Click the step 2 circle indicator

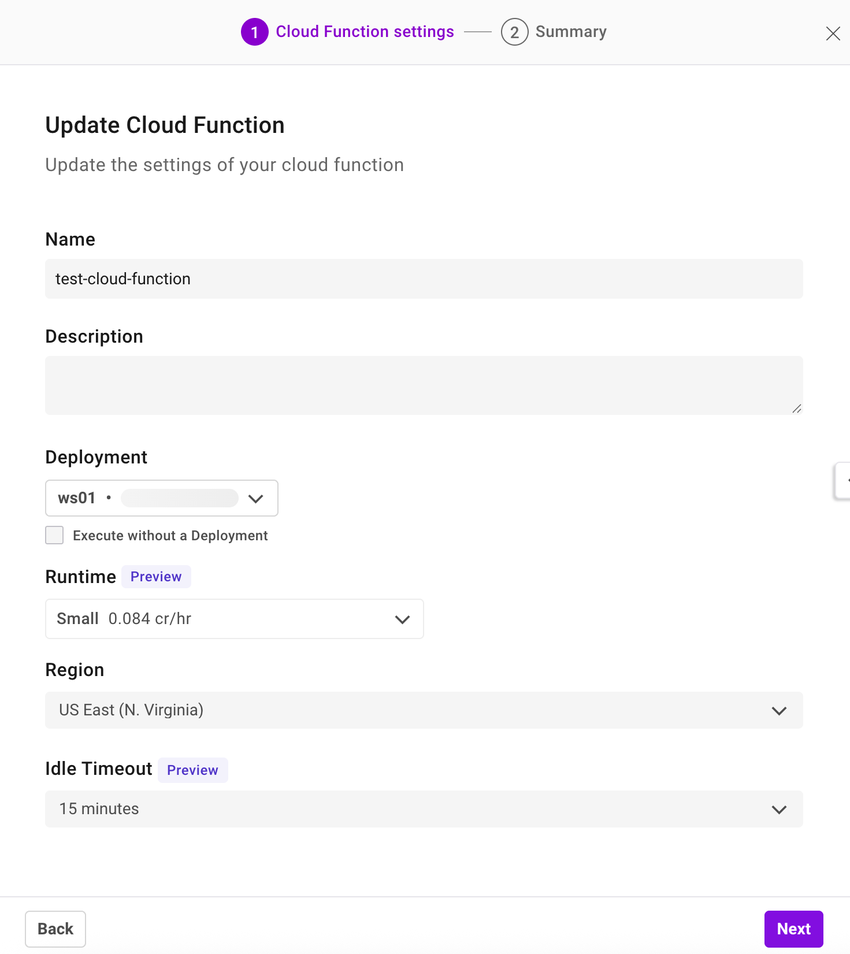[x=514, y=31]
